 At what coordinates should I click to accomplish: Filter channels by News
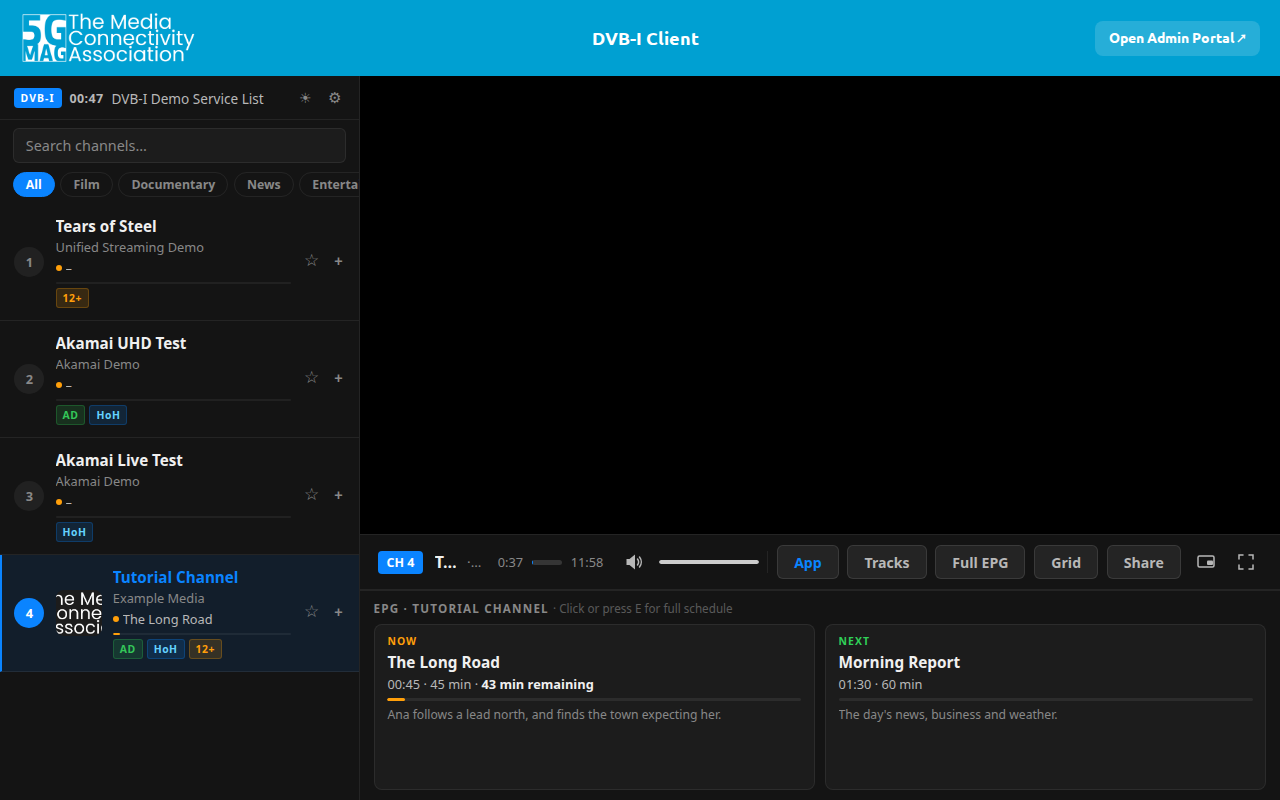(264, 184)
